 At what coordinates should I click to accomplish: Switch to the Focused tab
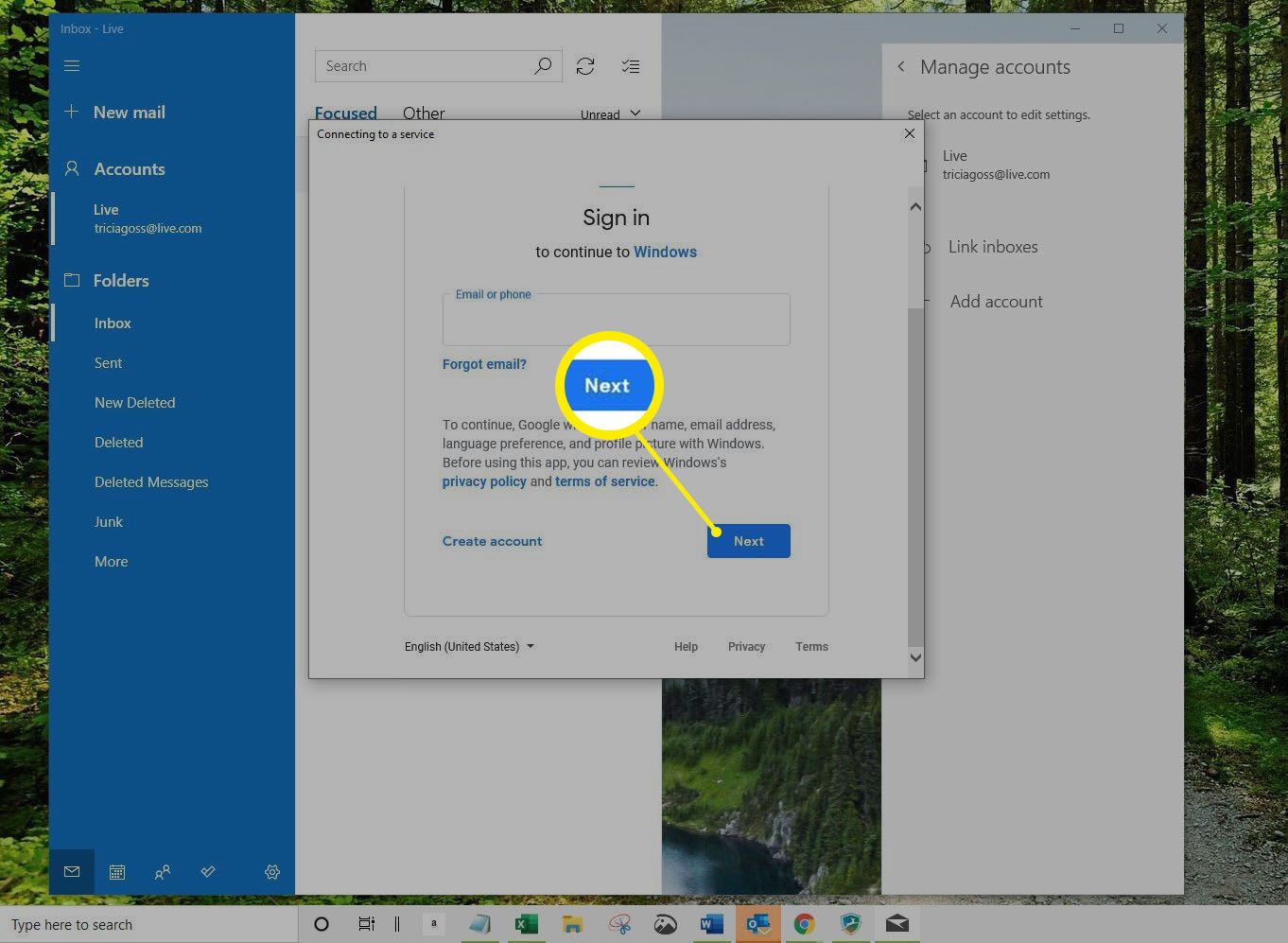(346, 114)
